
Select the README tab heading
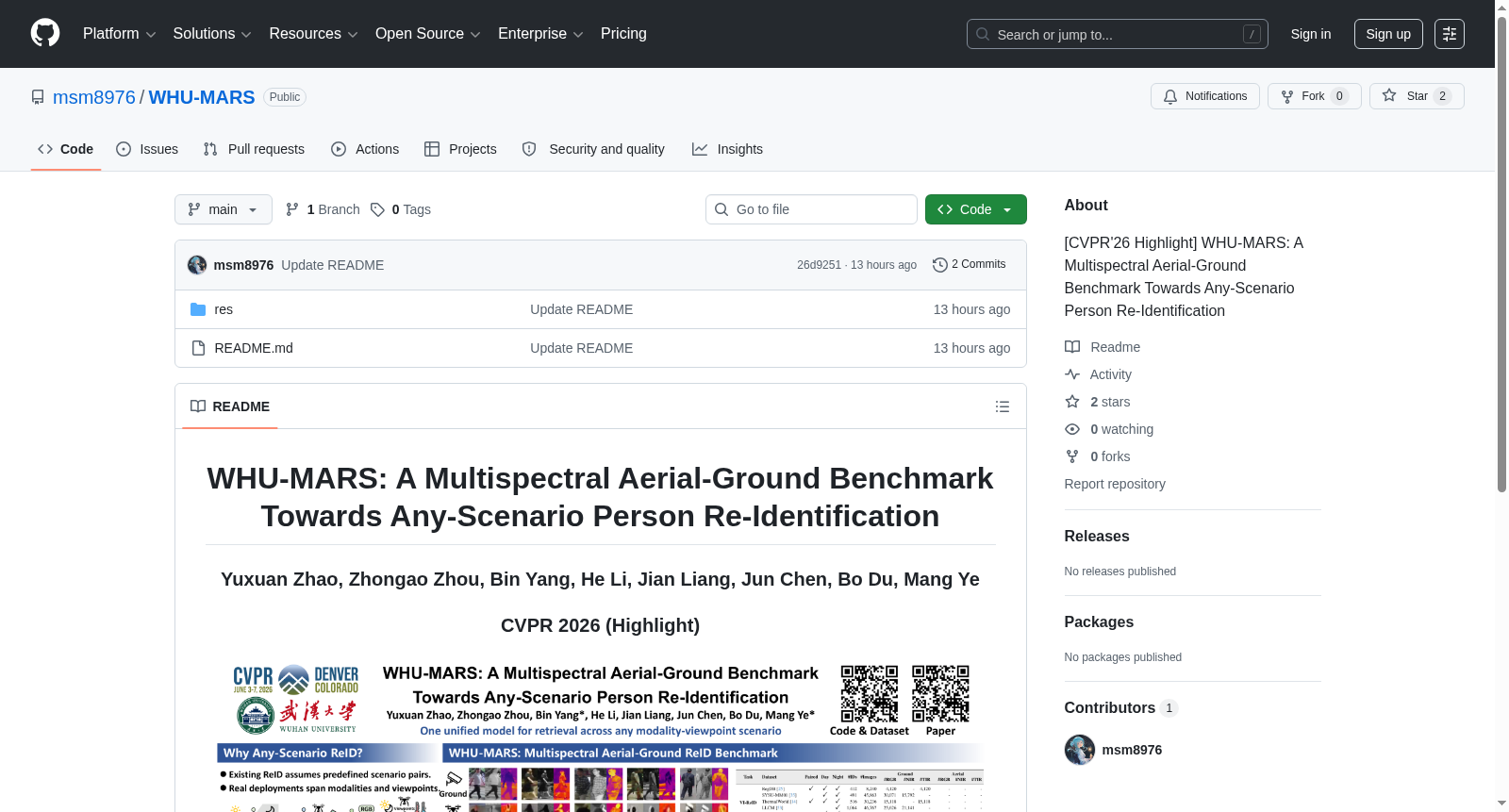pyautogui.click(x=230, y=406)
